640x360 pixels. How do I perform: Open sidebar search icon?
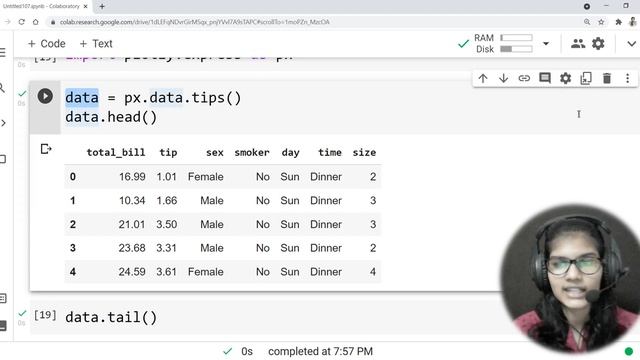(2, 88)
